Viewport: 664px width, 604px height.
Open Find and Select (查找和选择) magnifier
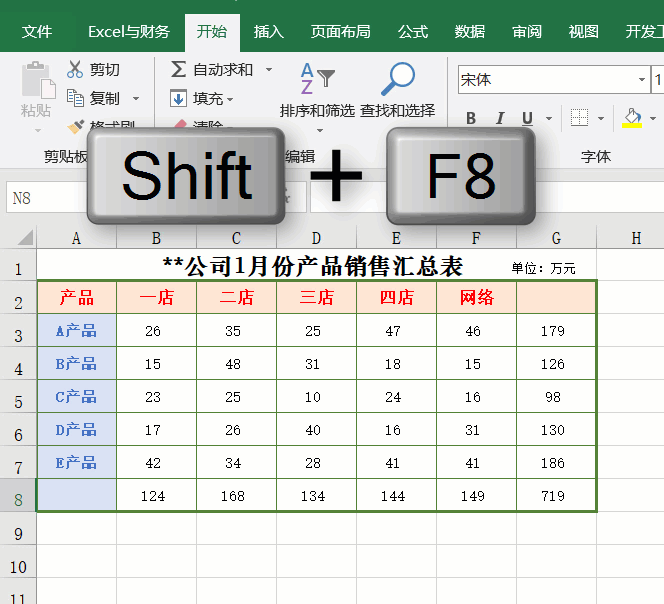tap(398, 88)
